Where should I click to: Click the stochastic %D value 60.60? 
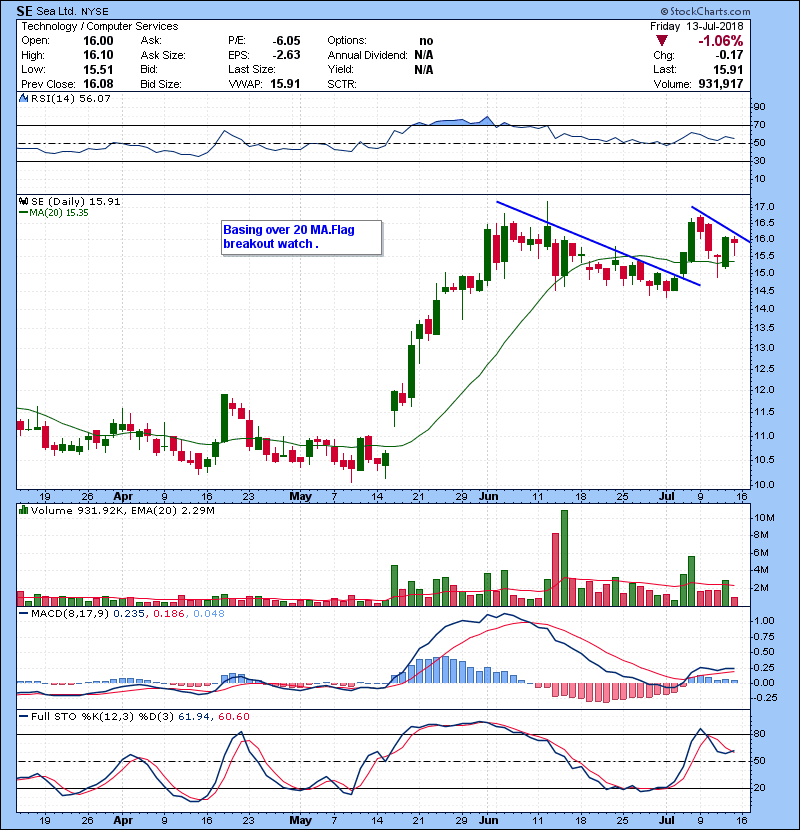[233, 716]
